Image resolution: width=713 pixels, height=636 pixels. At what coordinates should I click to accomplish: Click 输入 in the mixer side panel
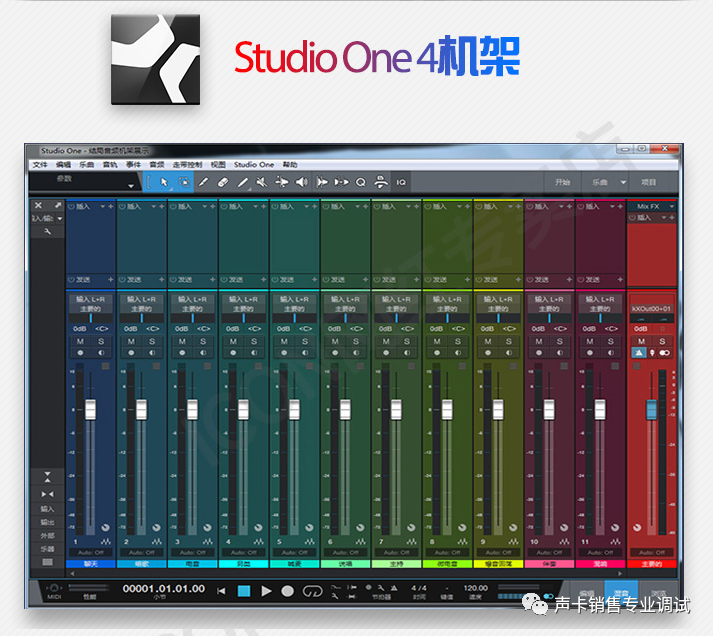(47, 509)
